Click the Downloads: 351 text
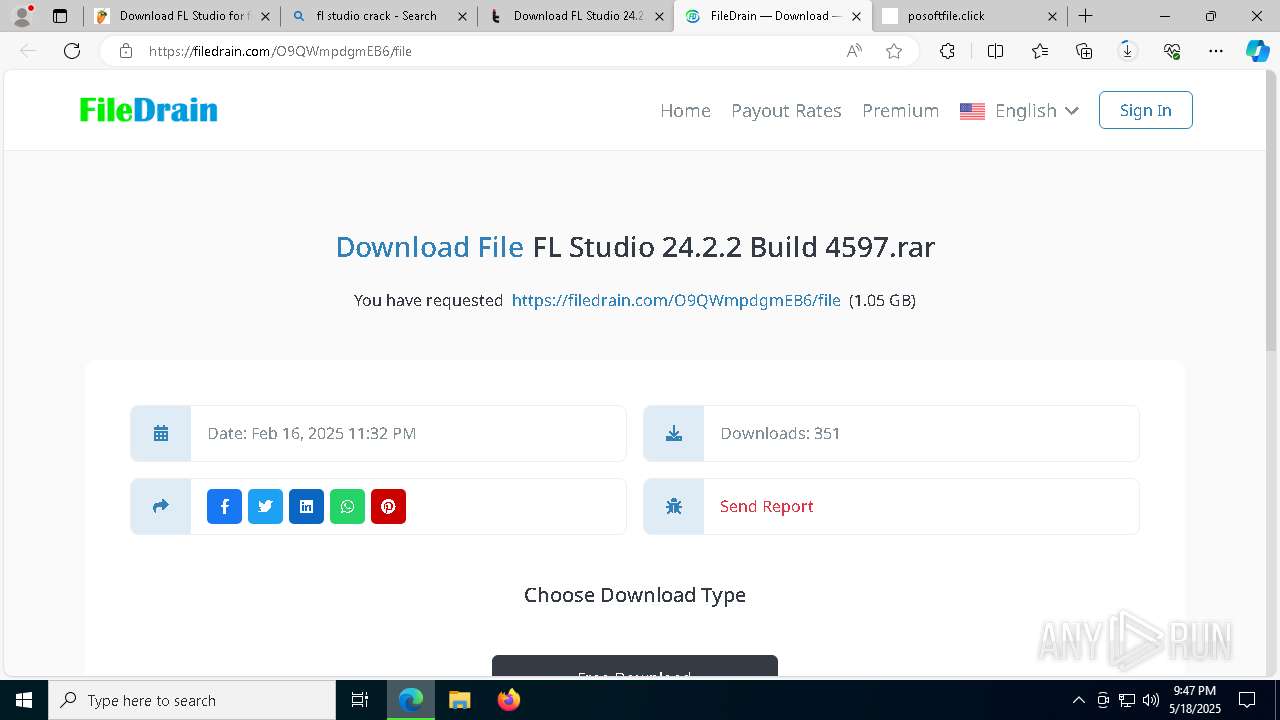Image resolution: width=1280 pixels, height=720 pixels. coord(780,433)
